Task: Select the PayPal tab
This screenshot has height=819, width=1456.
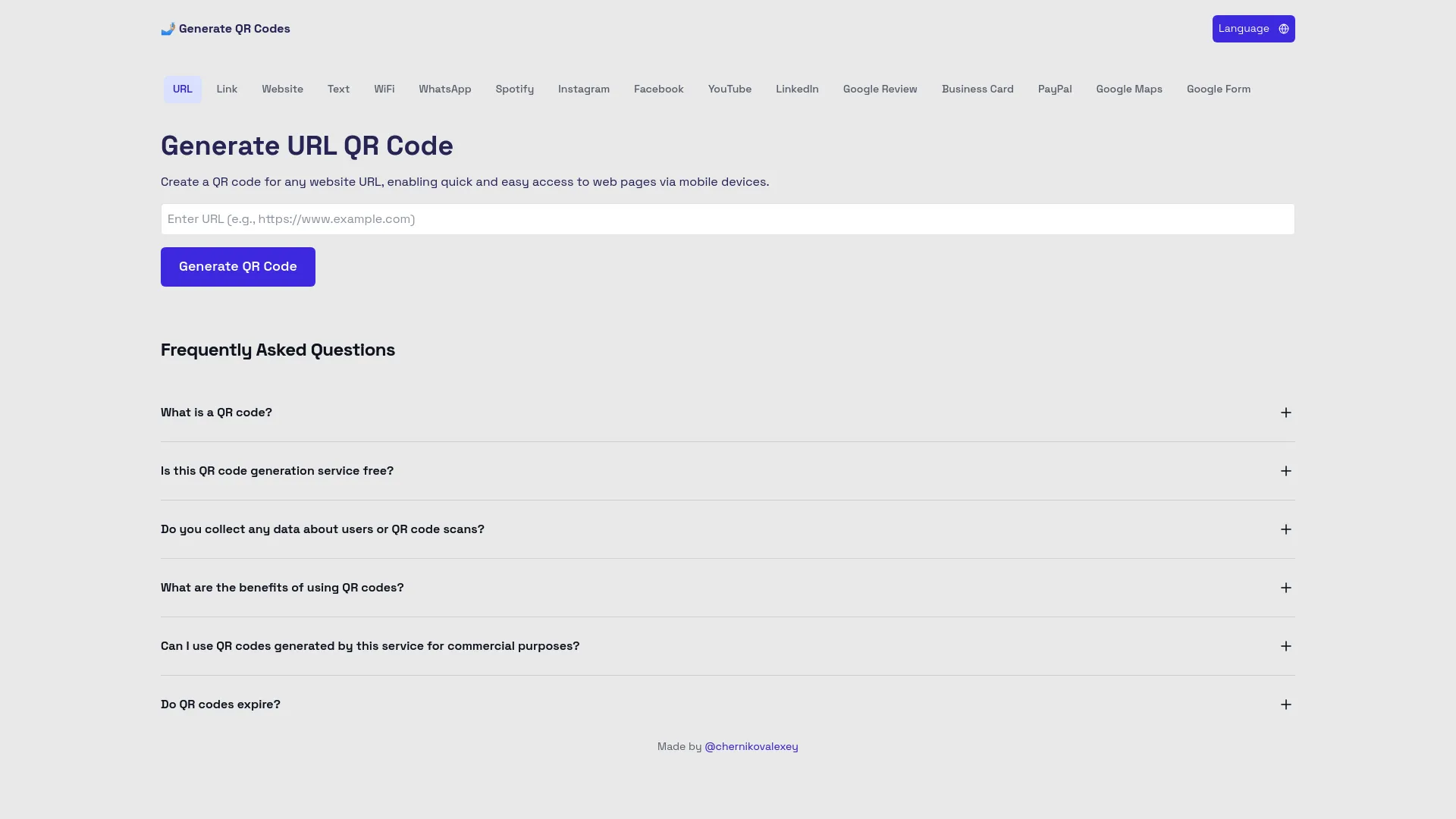Action: pyautogui.click(x=1055, y=89)
